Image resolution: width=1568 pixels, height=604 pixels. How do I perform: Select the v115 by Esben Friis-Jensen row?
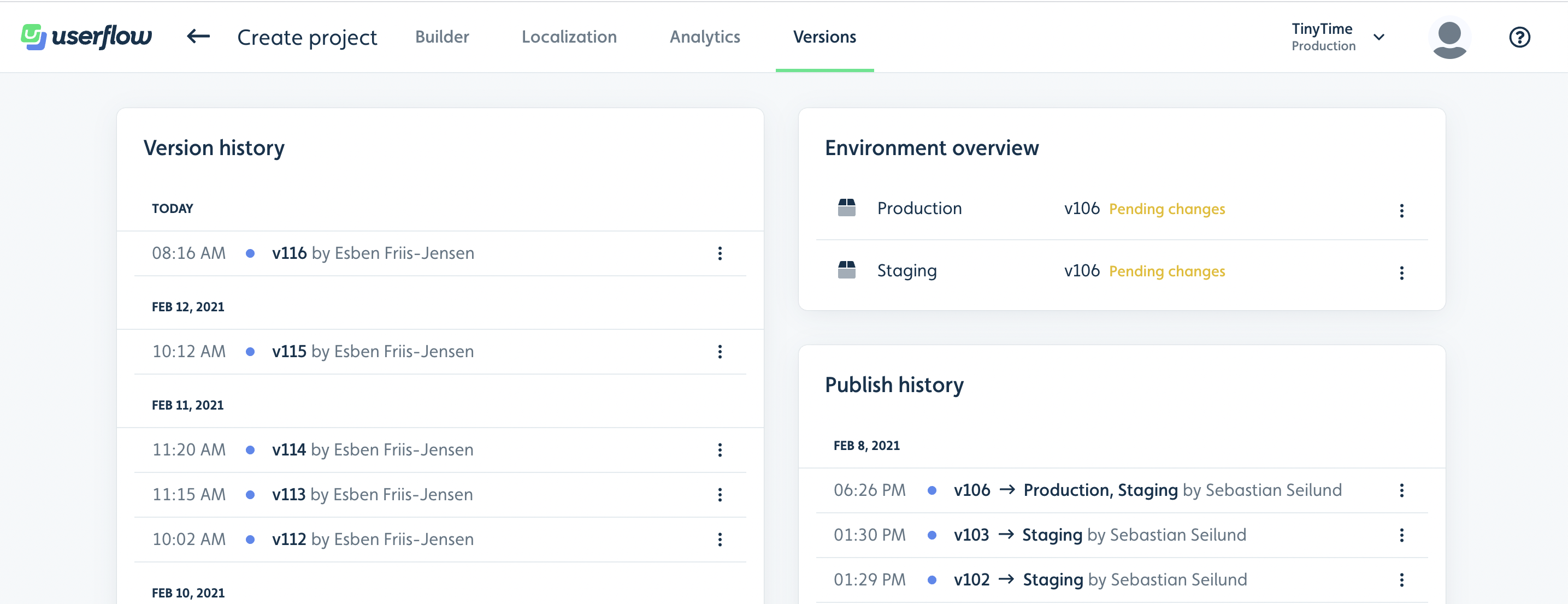(x=440, y=352)
